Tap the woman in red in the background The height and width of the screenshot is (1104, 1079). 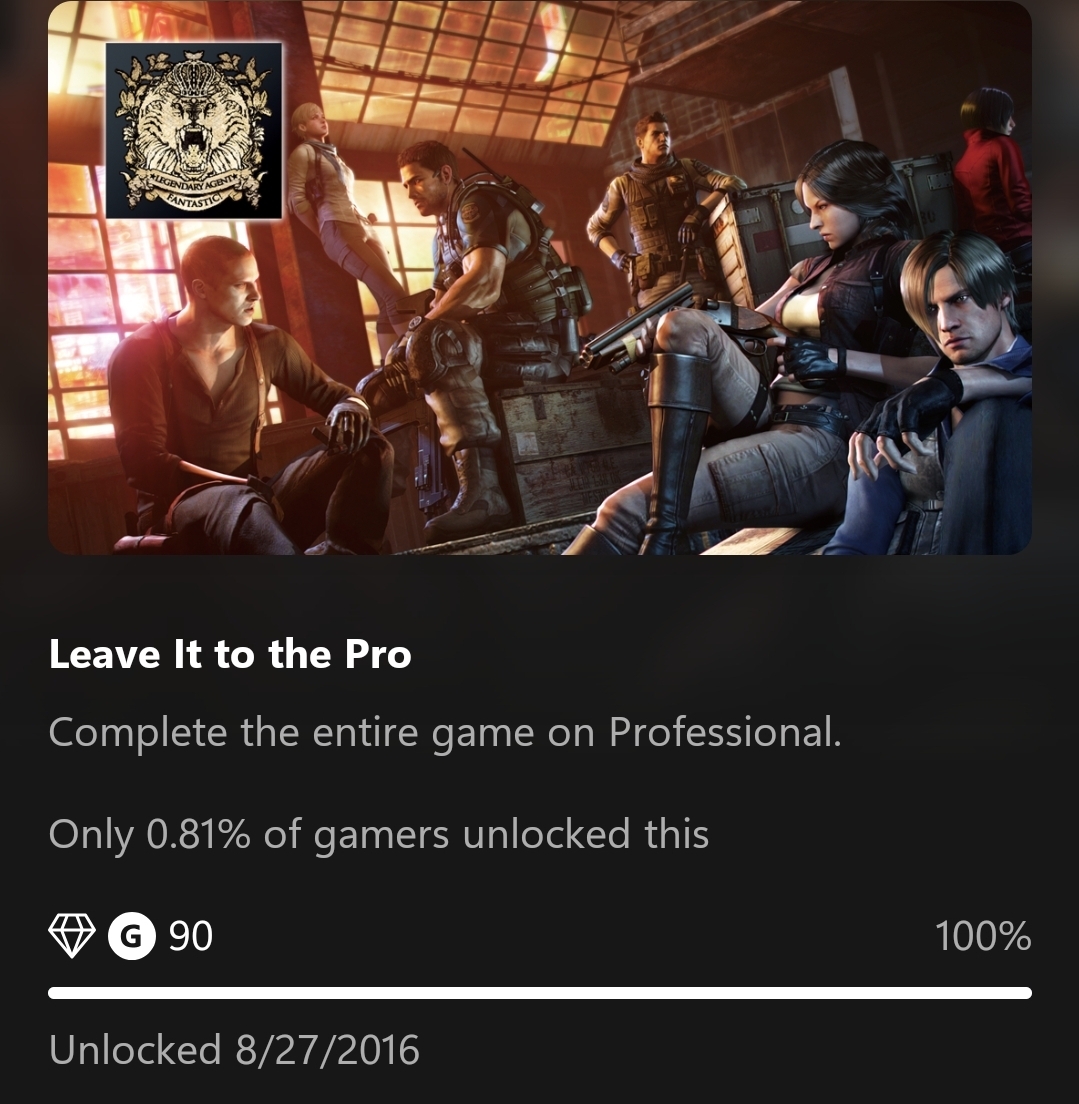coord(992,169)
